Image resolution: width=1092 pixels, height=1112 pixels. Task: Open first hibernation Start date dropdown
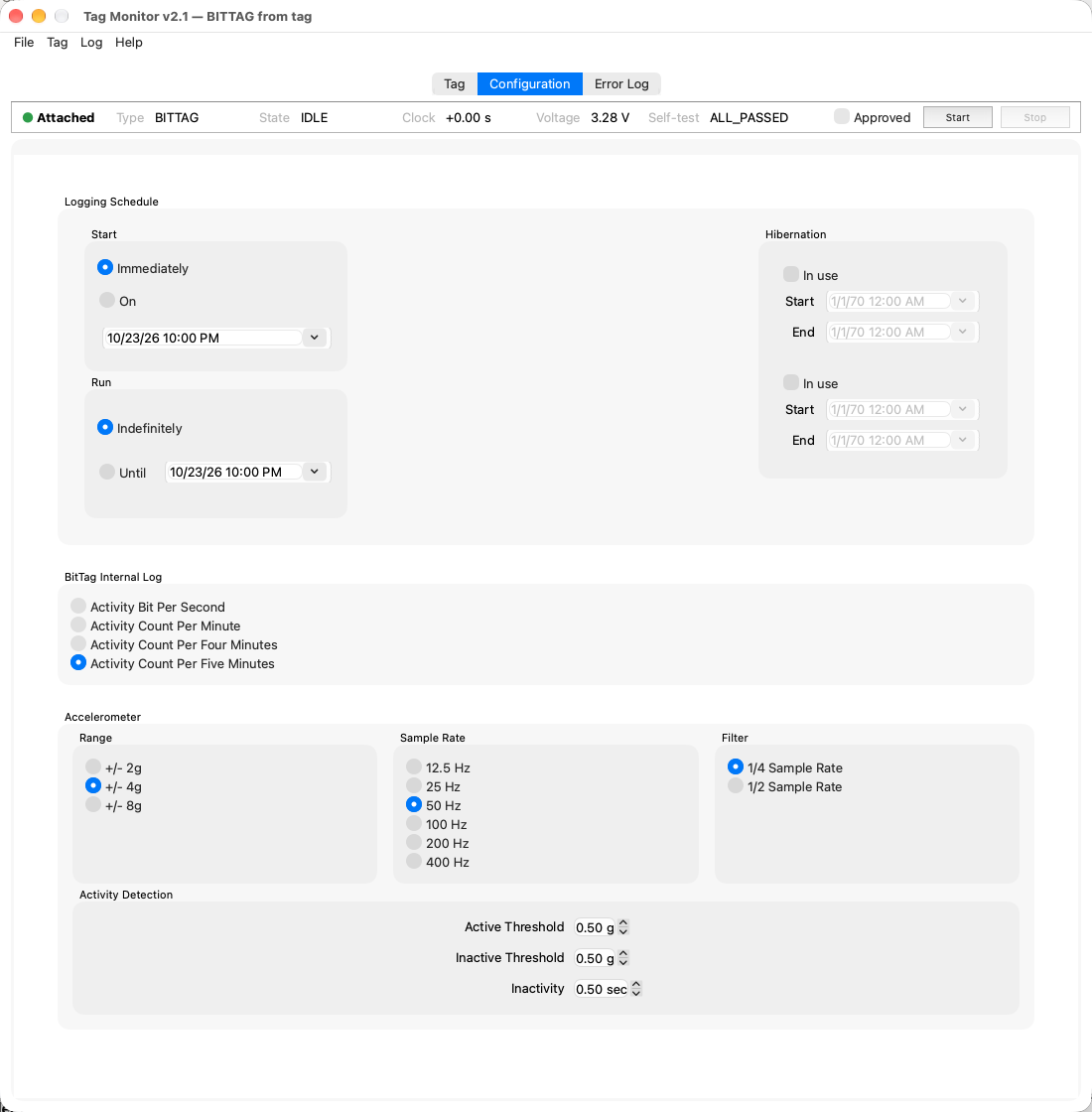(x=962, y=302)
